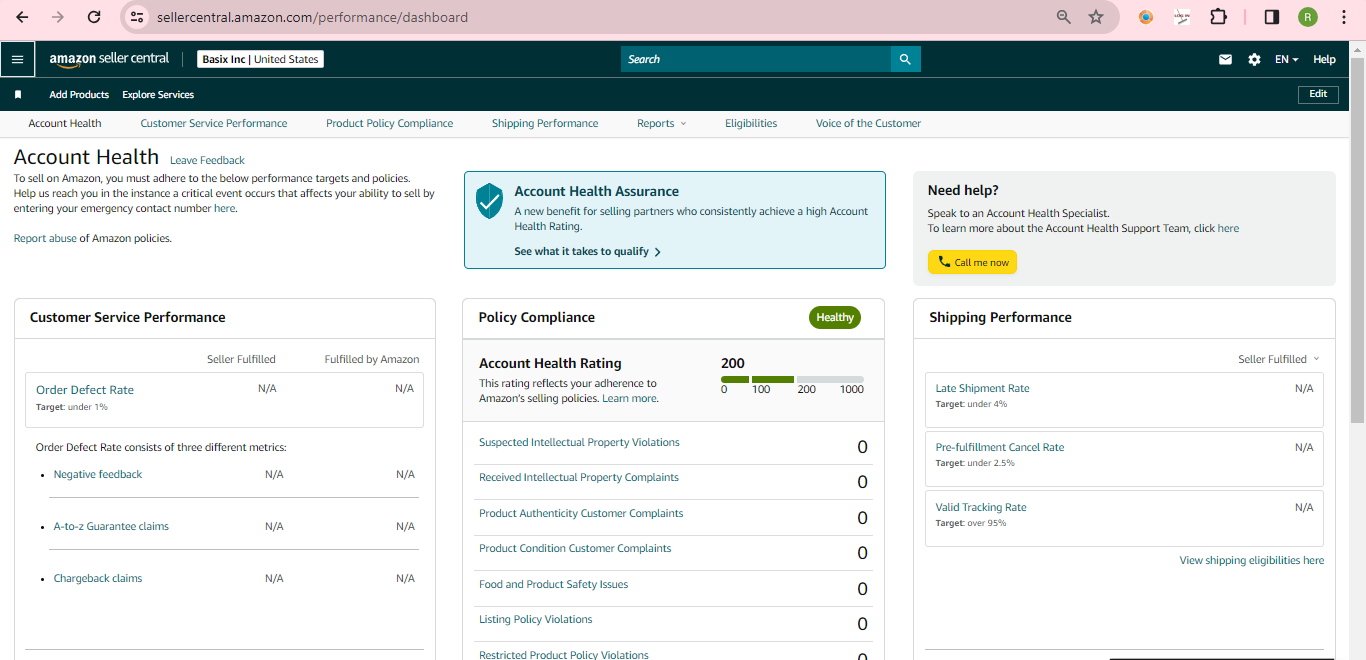Click the Call me now button
This screenshot has height=660, width=1366.
(972, 262)
